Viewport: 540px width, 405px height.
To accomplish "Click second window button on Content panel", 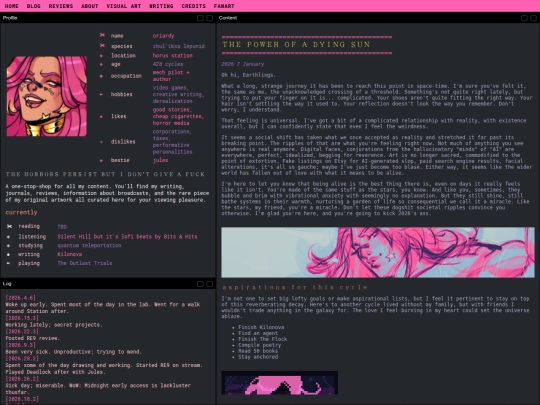I will point(533,18).
